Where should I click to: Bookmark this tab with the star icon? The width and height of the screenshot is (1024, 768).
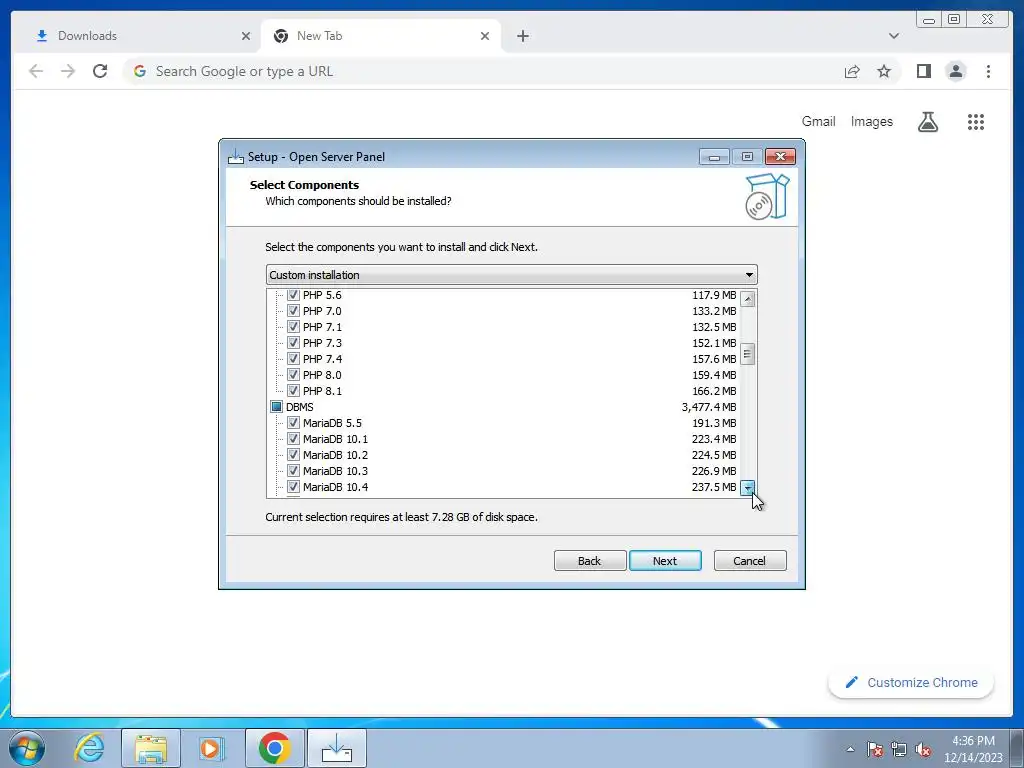coord(884,71)
